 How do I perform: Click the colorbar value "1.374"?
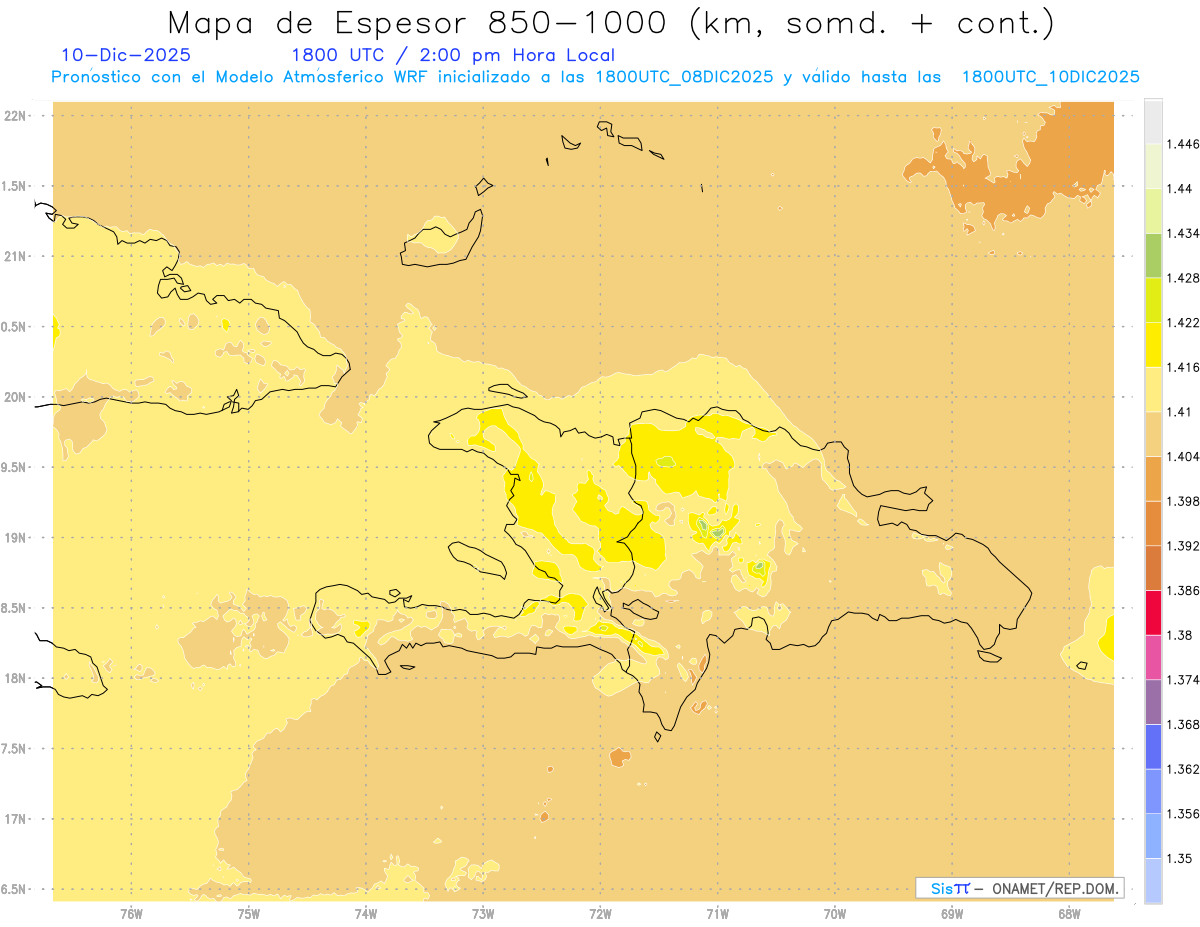(1184, 680)
